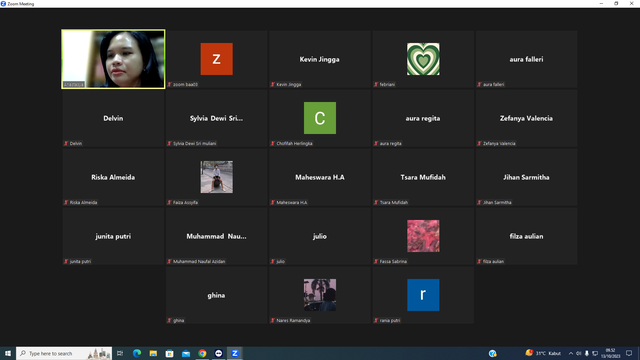The width and height of the screenshot is (640, 360).
Task: Click muted mic icon by Muhammad Naufal Azidan
Action: tap(169, 261)
